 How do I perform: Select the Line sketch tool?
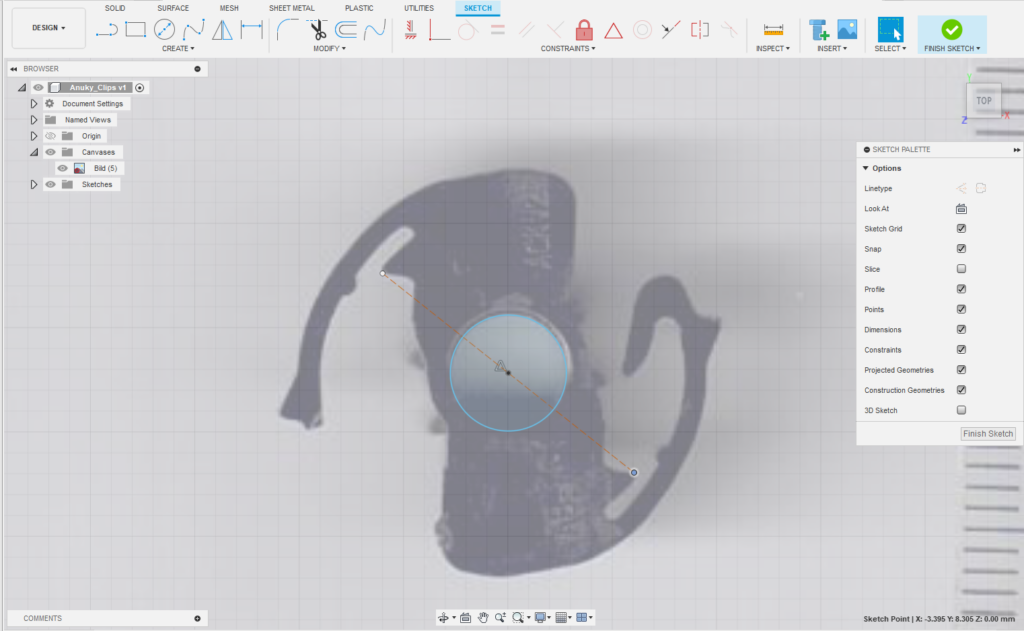point(106,30)
